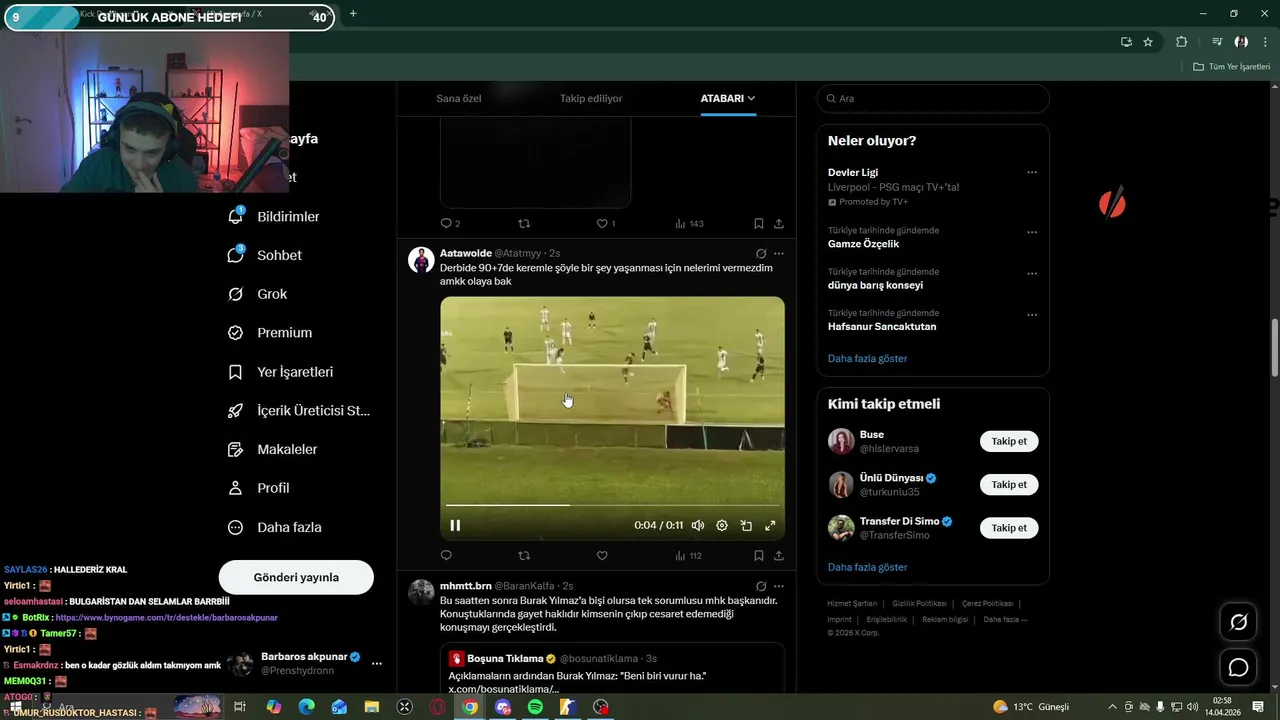
Task: Mute the video sound
Action: (698, 525)
